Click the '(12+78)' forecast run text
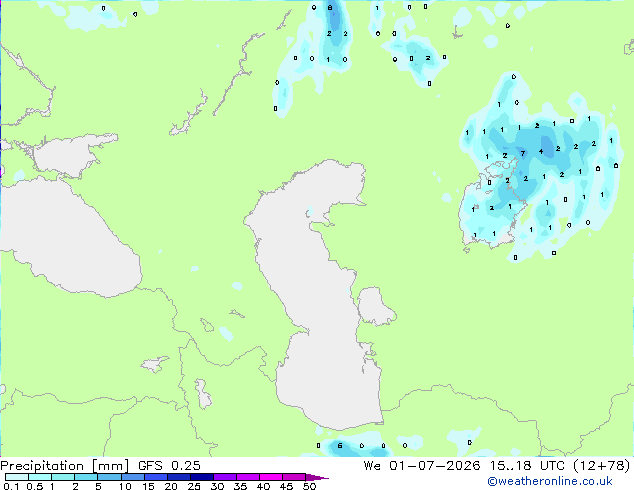The image size is (634, 490). [x=602, y=466]
